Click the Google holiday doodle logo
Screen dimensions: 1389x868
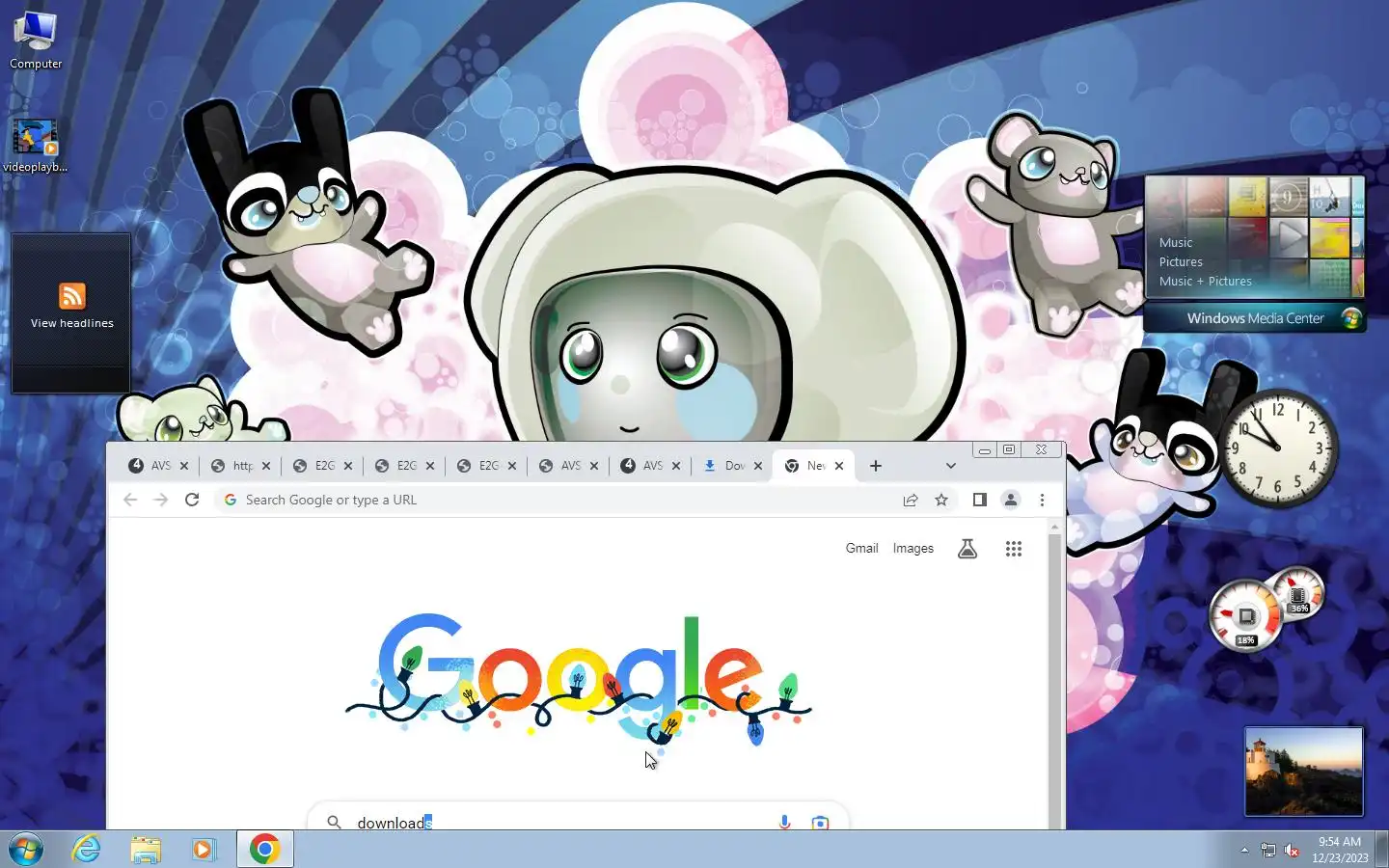(579, 680)
